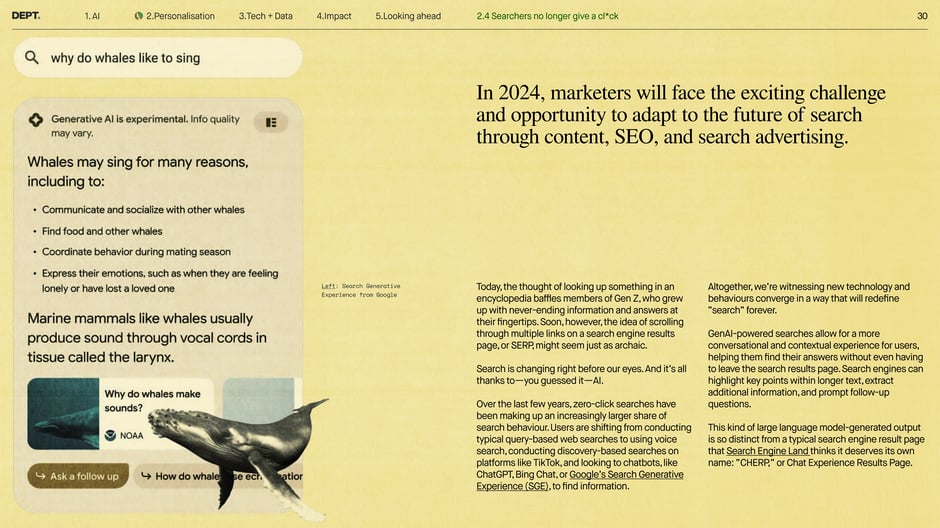Image resolution: width=940 pixels, height=528 pixels.
Task: Click the 'Over the last few years' paragraph
Action: tap(583, 445)
